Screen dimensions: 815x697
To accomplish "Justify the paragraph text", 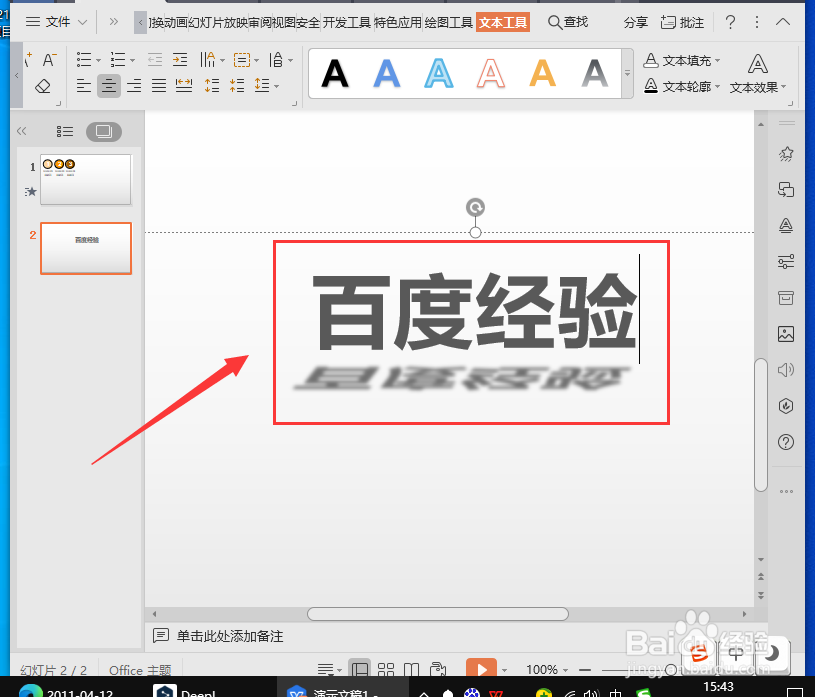I will pyautogui.click(x=159, y=85).
